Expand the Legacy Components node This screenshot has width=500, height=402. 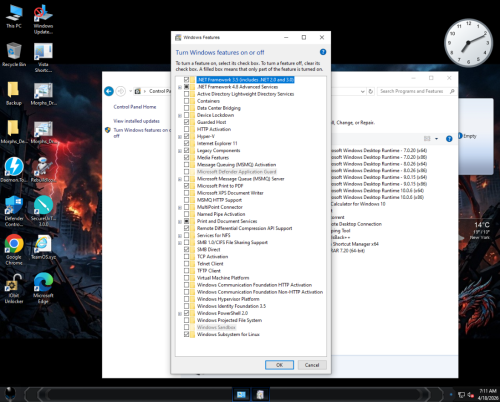click(180, 151)
